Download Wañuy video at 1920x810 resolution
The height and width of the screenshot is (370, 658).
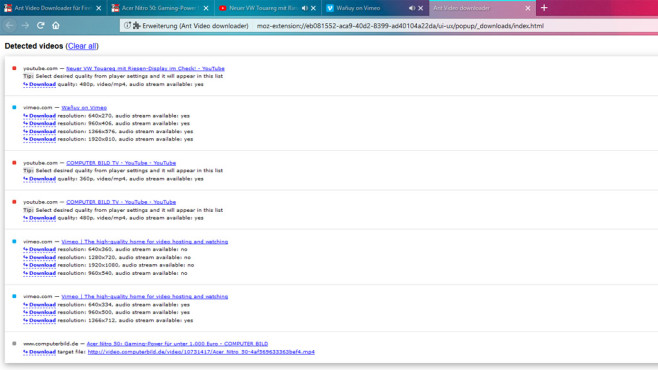tap(39, 139)
